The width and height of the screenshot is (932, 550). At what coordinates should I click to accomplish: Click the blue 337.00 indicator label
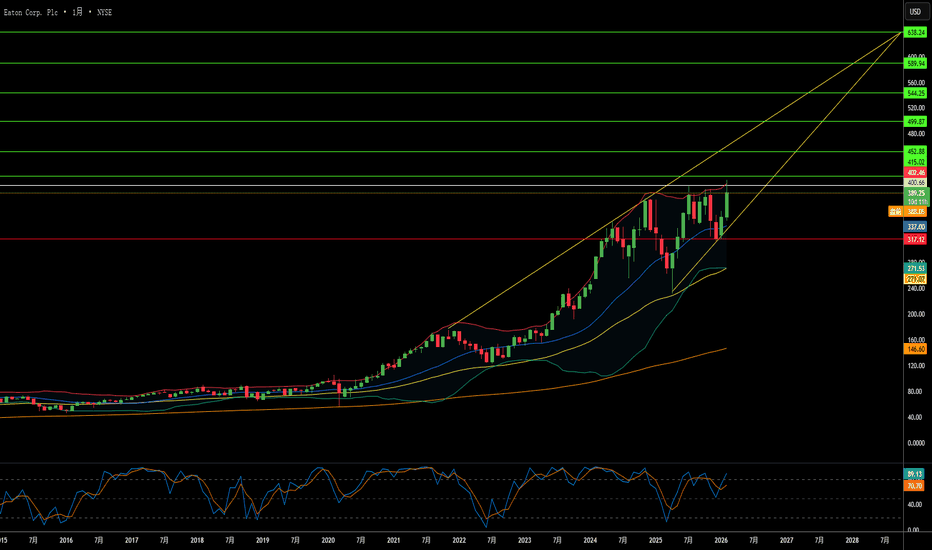(915, 227)
